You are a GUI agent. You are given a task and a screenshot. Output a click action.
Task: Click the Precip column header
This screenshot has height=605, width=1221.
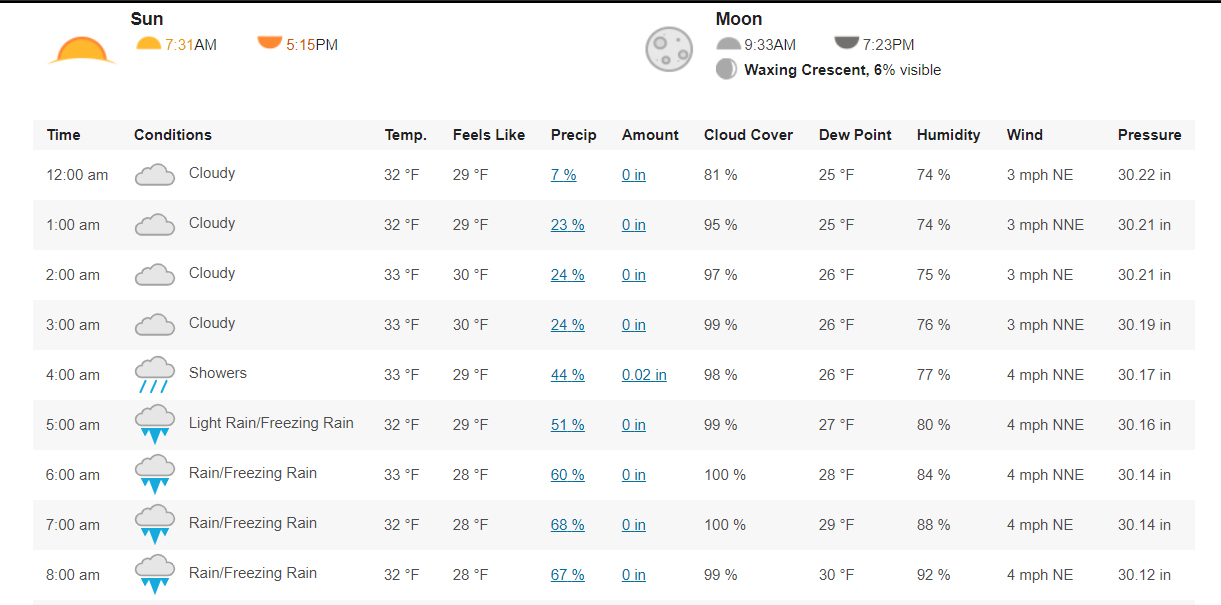pos(574,135)
